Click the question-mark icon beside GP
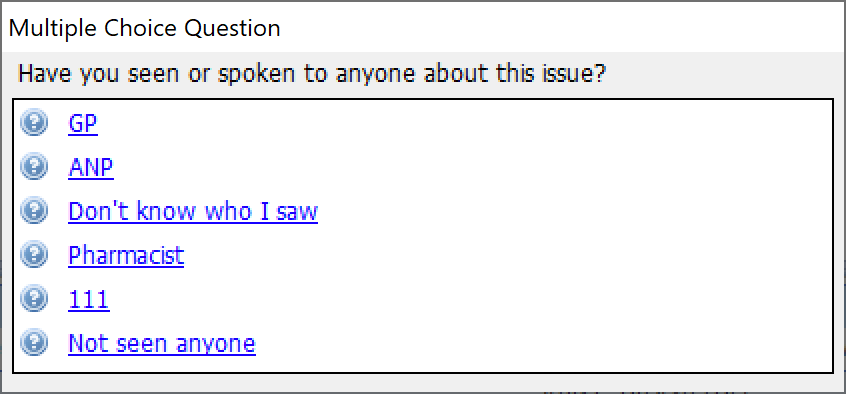This screenshot has width=846, height=394. [x=33, y=123]
